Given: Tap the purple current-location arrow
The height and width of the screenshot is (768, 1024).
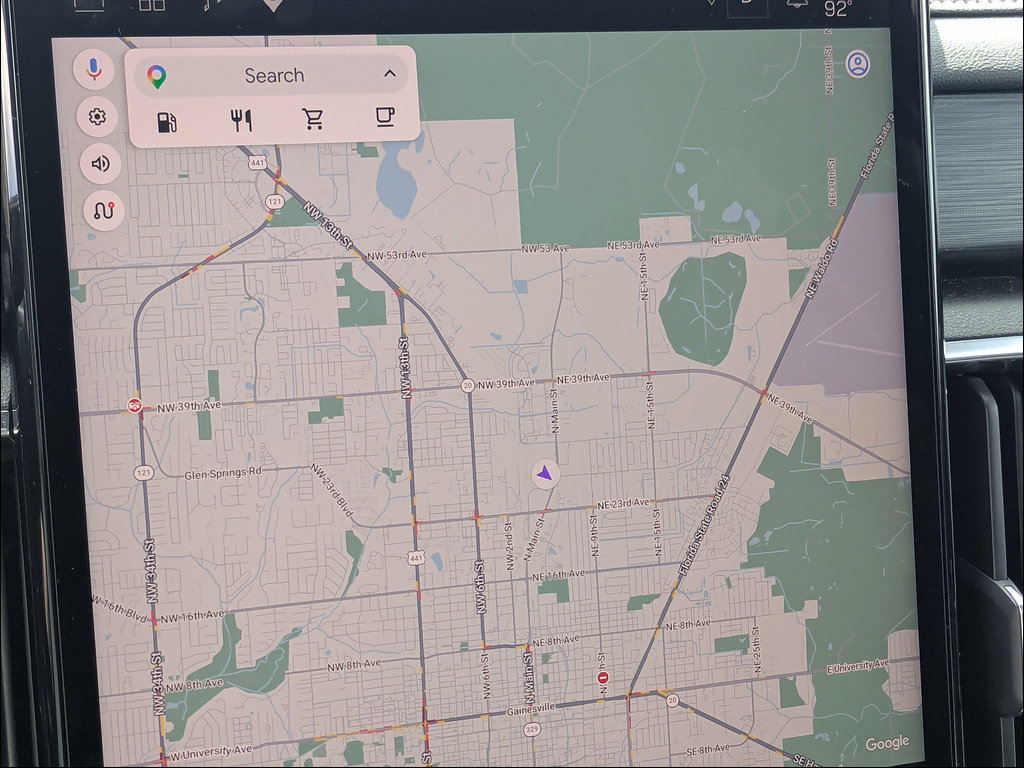Looking at the screenshot, I should tap(545, 473).
